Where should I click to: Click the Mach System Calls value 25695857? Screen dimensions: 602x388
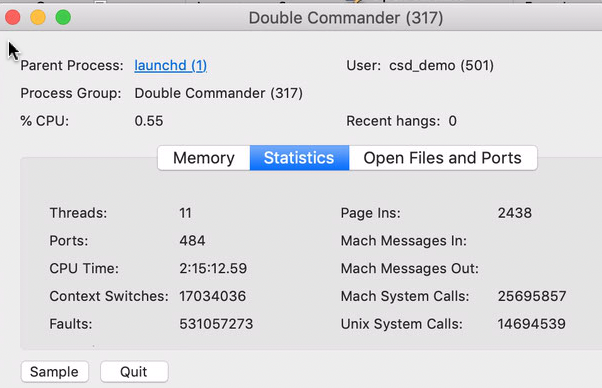532,296
